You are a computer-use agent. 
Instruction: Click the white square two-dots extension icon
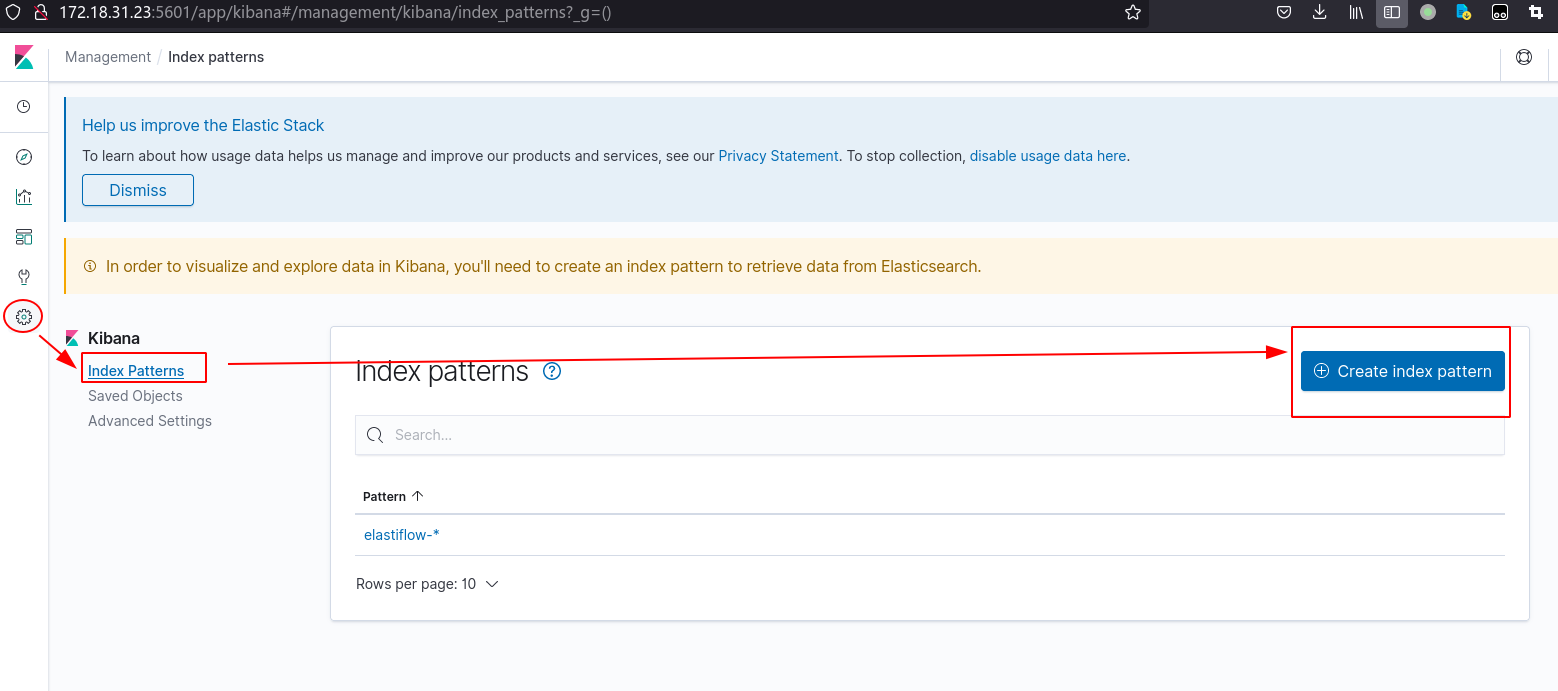1500,13
